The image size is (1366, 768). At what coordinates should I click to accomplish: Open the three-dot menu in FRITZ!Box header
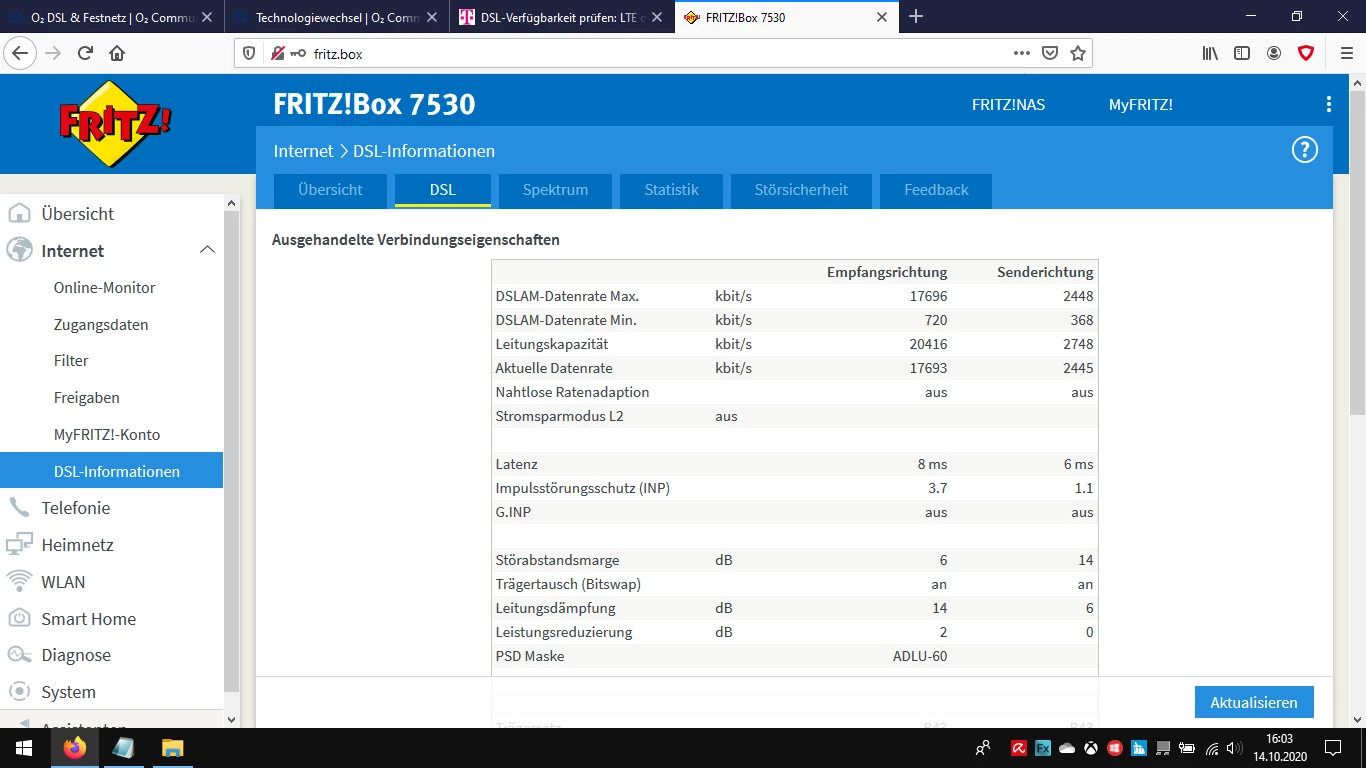tap(1328, 104)
